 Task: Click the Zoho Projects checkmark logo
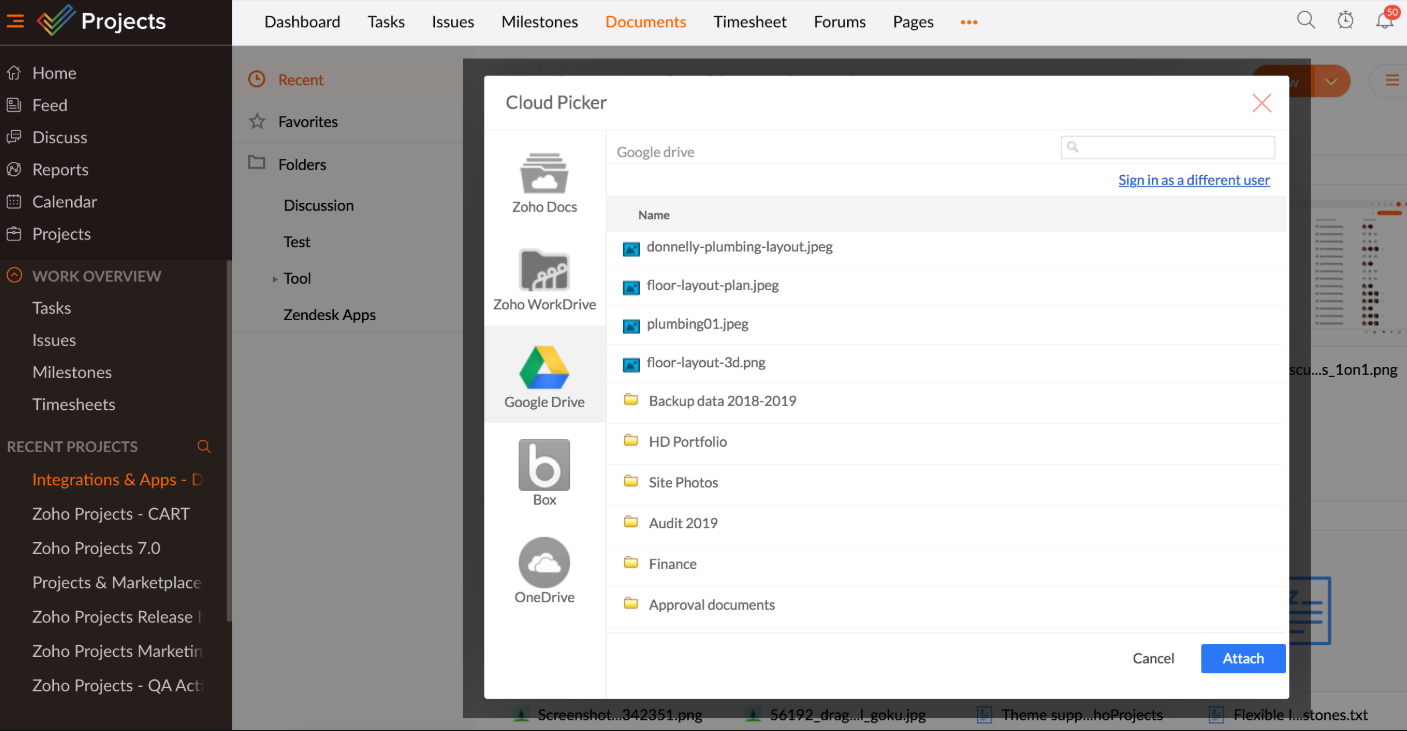(55, 21)
